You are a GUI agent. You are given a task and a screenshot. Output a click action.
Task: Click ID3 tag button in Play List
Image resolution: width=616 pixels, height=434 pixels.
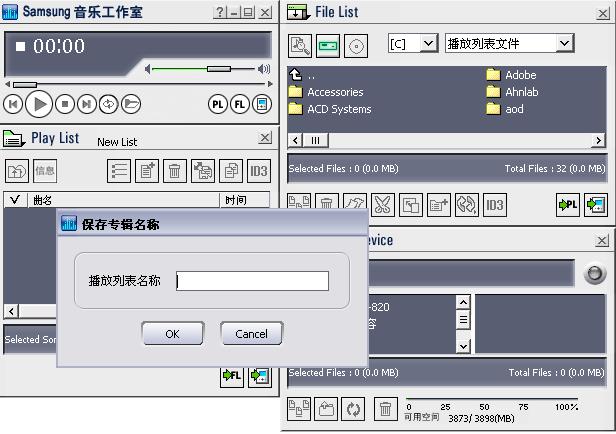point(259,171)
